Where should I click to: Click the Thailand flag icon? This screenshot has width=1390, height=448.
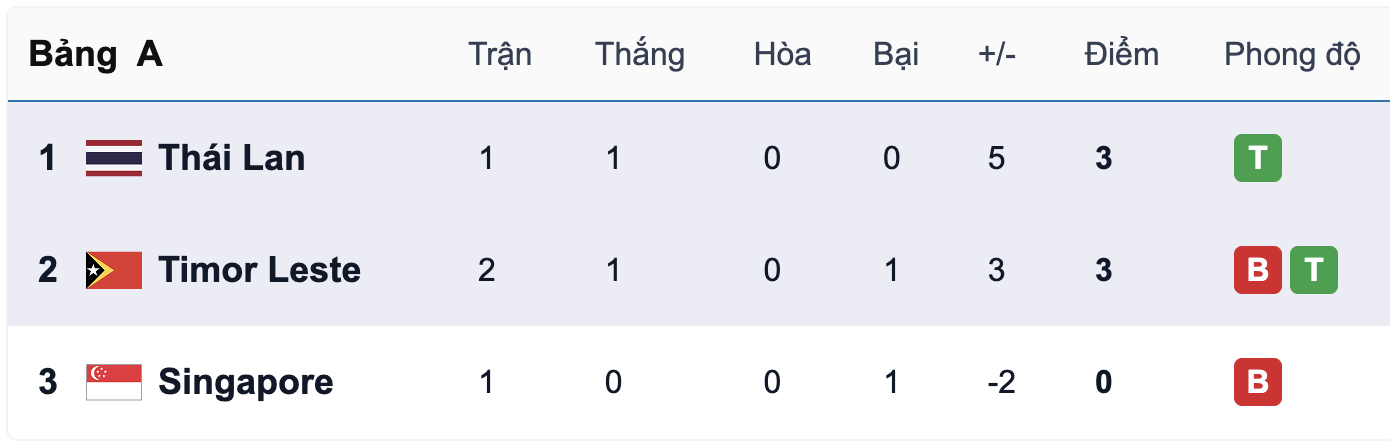[113, 158]
